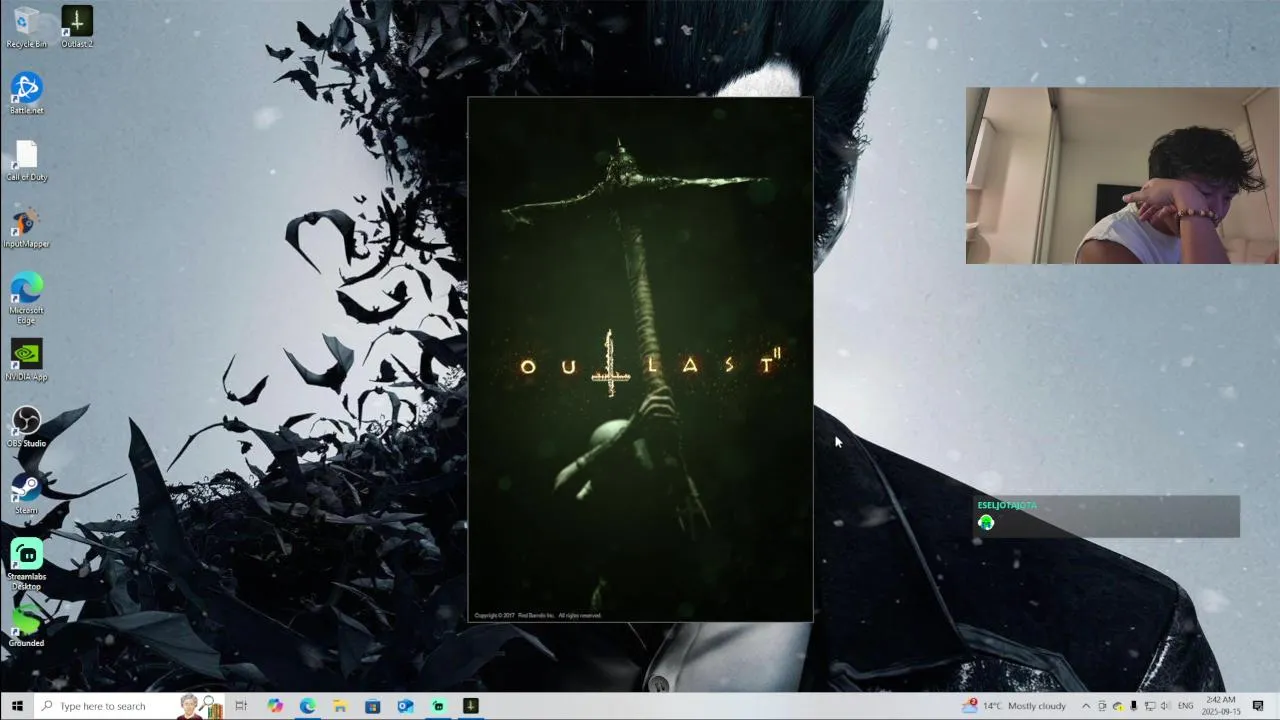Viewport: 1280px width, 720px height.
Task: Click the ENG language indicator
Action: (1185, 706)
